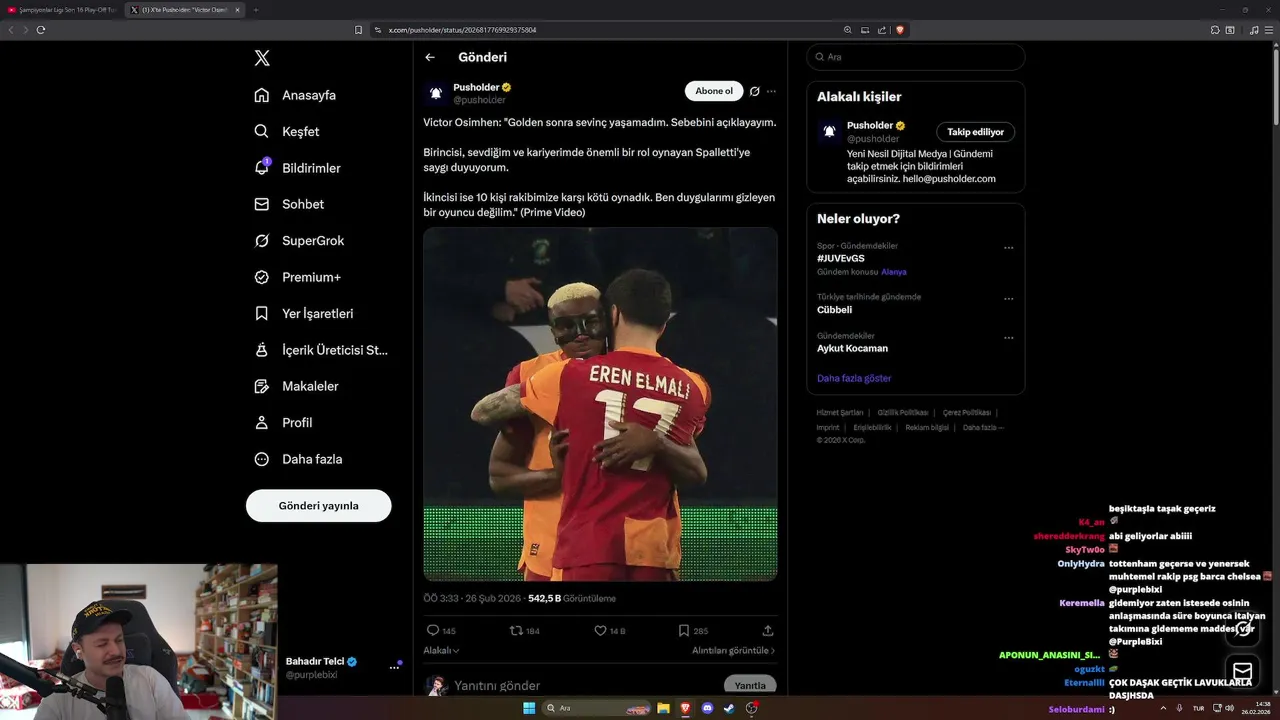The image size is (1280, 720).
Task: Go back with the arrow beside Gönderi
Action: tap(430, 57)
